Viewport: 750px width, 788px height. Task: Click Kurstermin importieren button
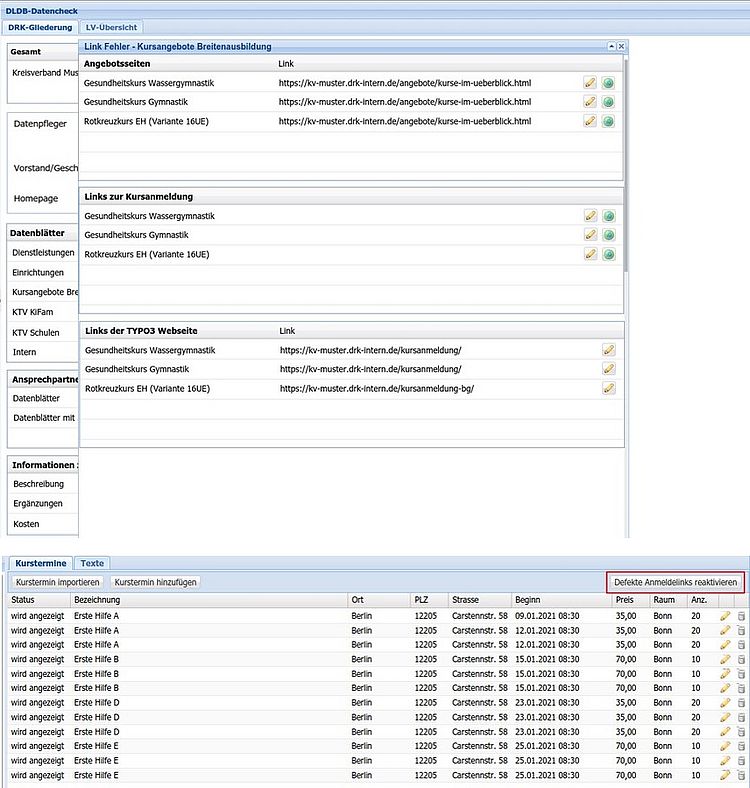coord(57,582)
